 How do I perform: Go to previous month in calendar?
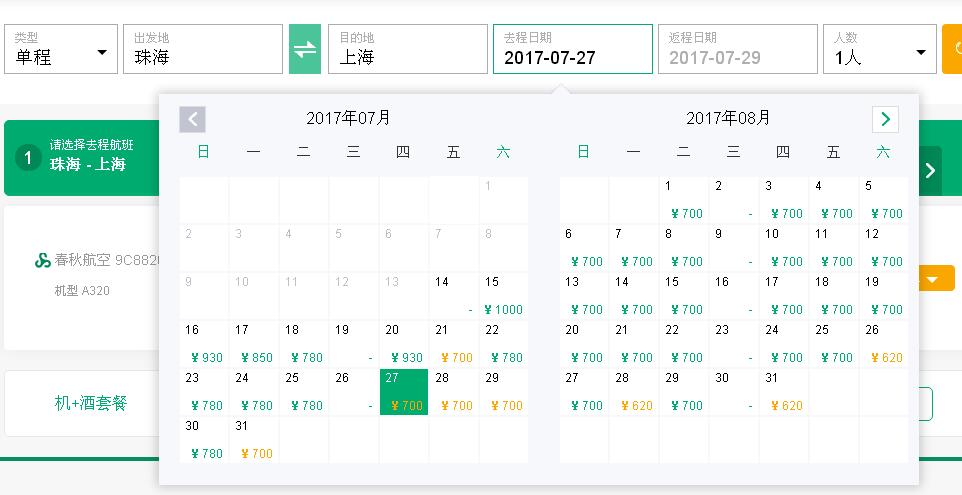192,119
